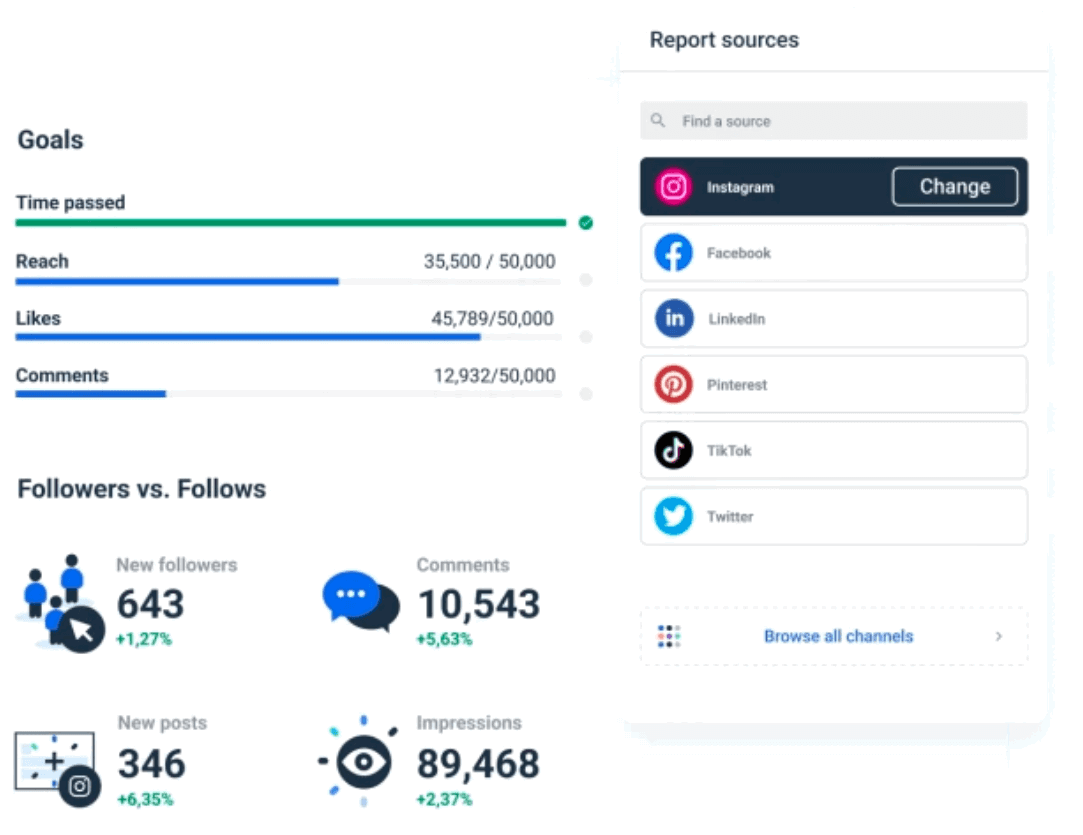1083x835 pixels.
Task: Select the Instagram source icon
Action: coord(673,187)
